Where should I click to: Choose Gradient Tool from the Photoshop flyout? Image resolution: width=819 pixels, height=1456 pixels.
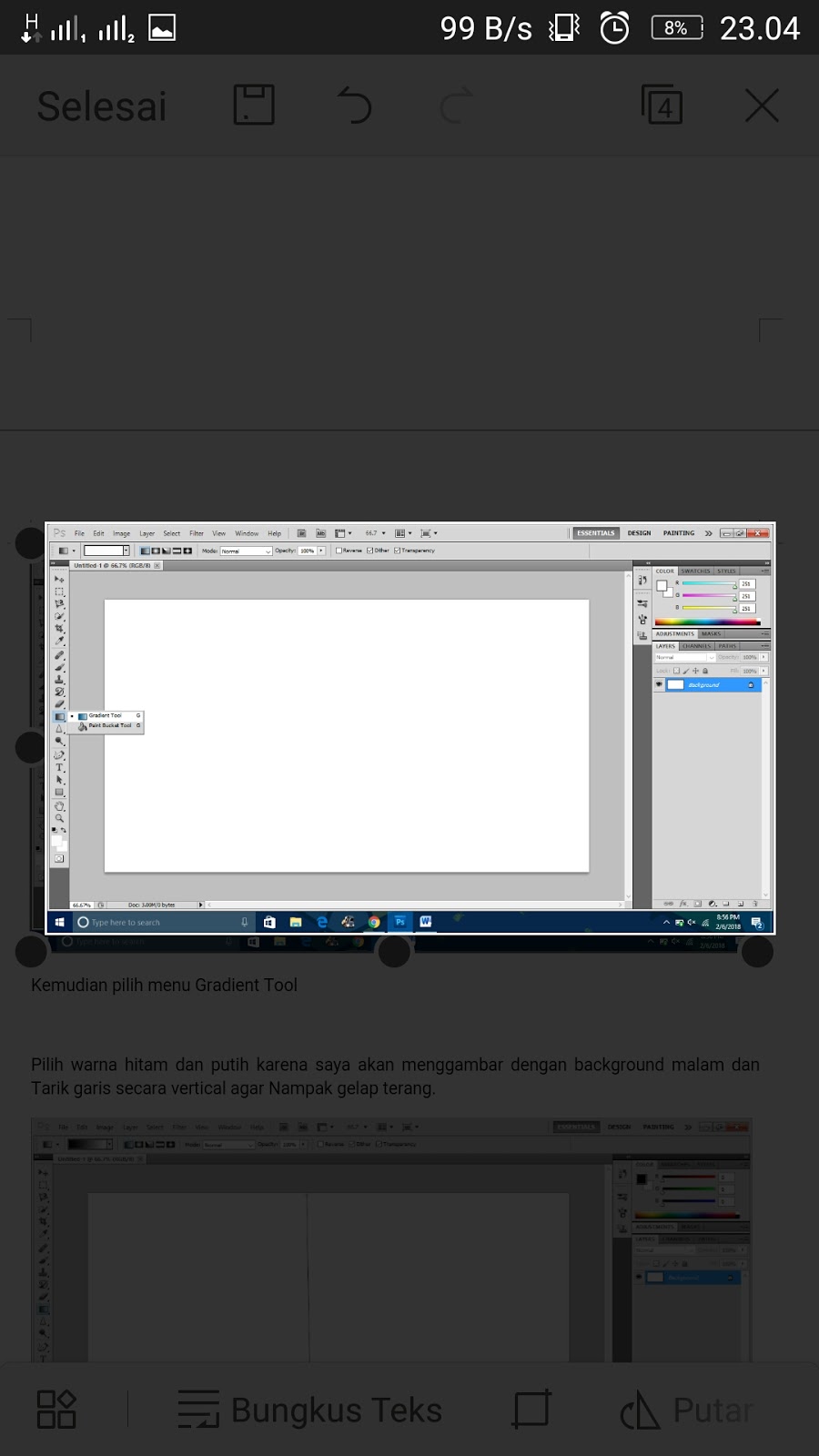click(105, 715)
